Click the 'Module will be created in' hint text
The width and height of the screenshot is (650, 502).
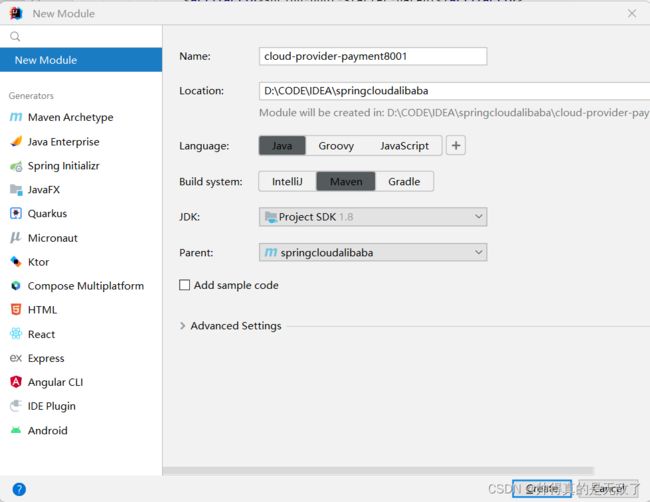(454, 113)
